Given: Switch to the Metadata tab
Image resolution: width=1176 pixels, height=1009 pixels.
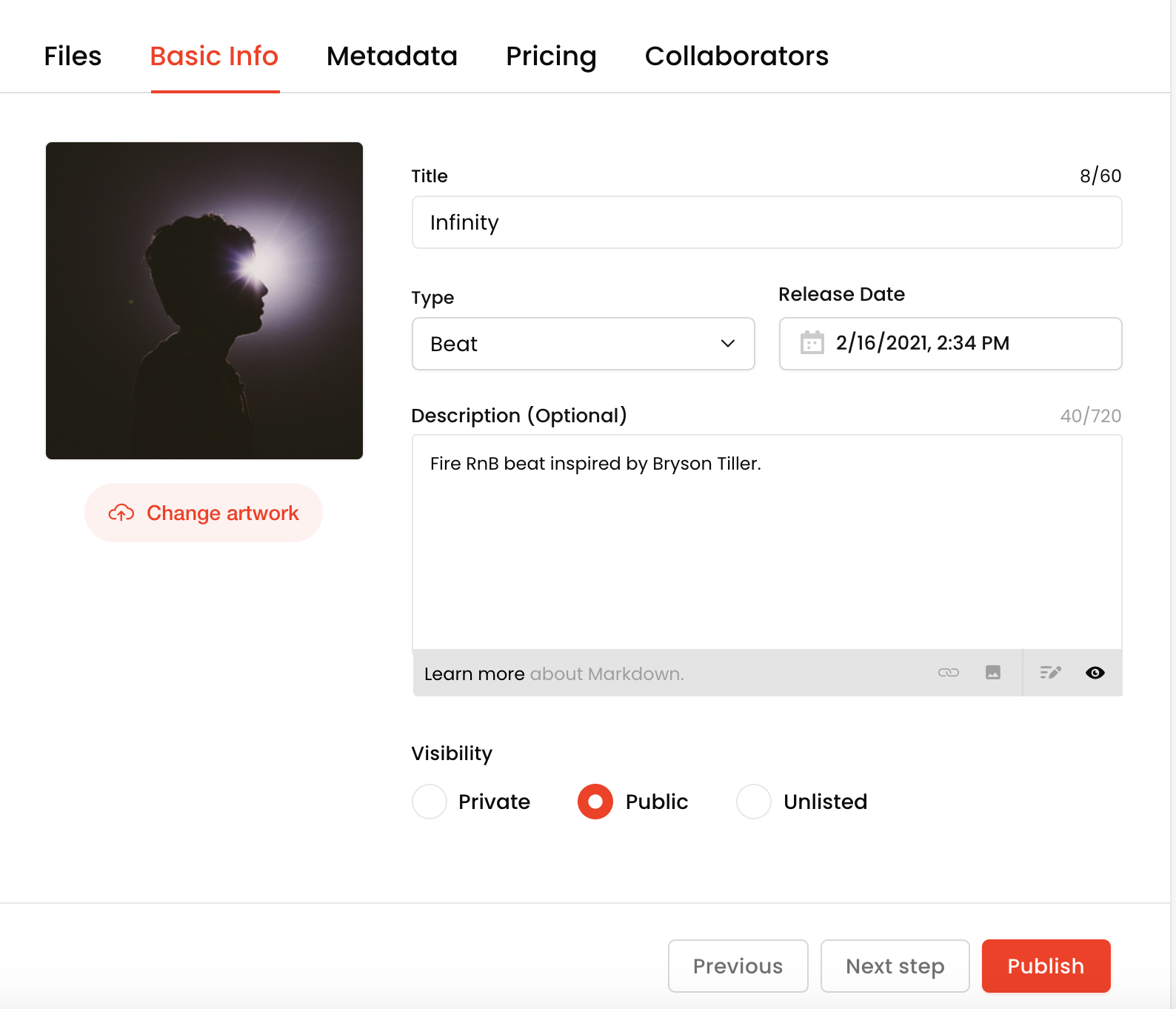Looking at the screenshot, I should (x=392, y=56).
